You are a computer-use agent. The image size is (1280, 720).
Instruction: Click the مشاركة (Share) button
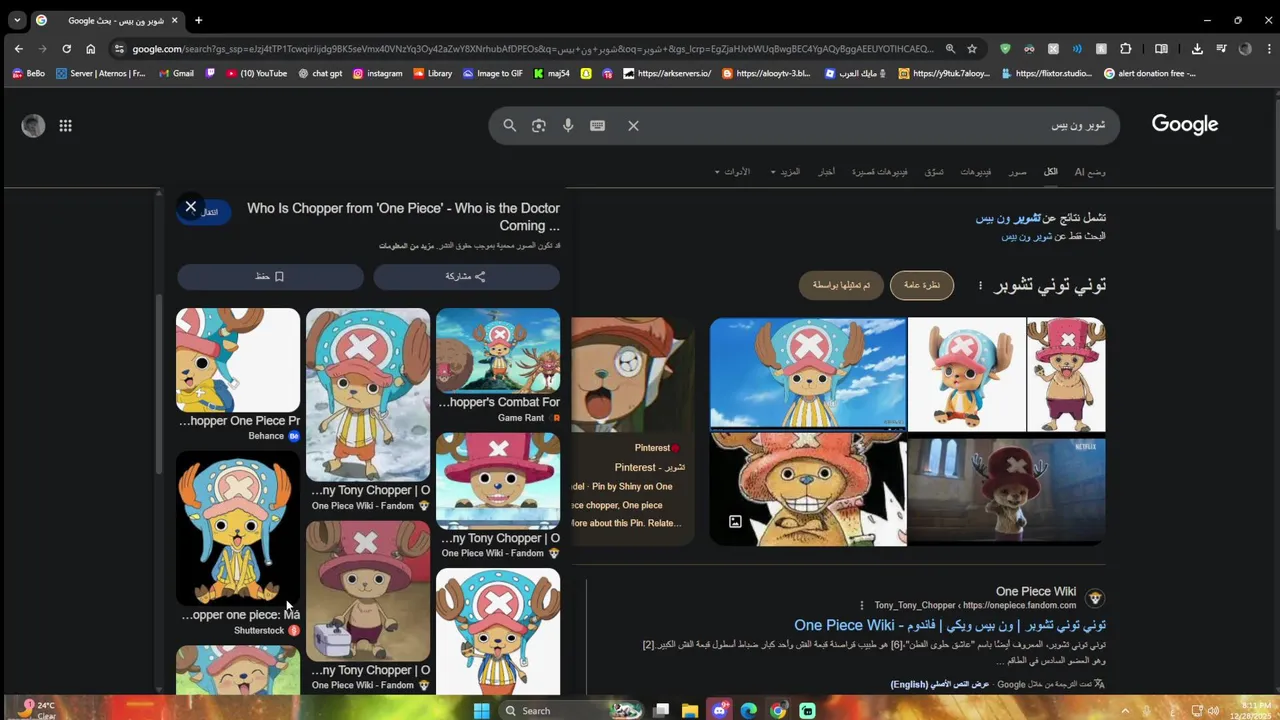[x=466, y=276]
